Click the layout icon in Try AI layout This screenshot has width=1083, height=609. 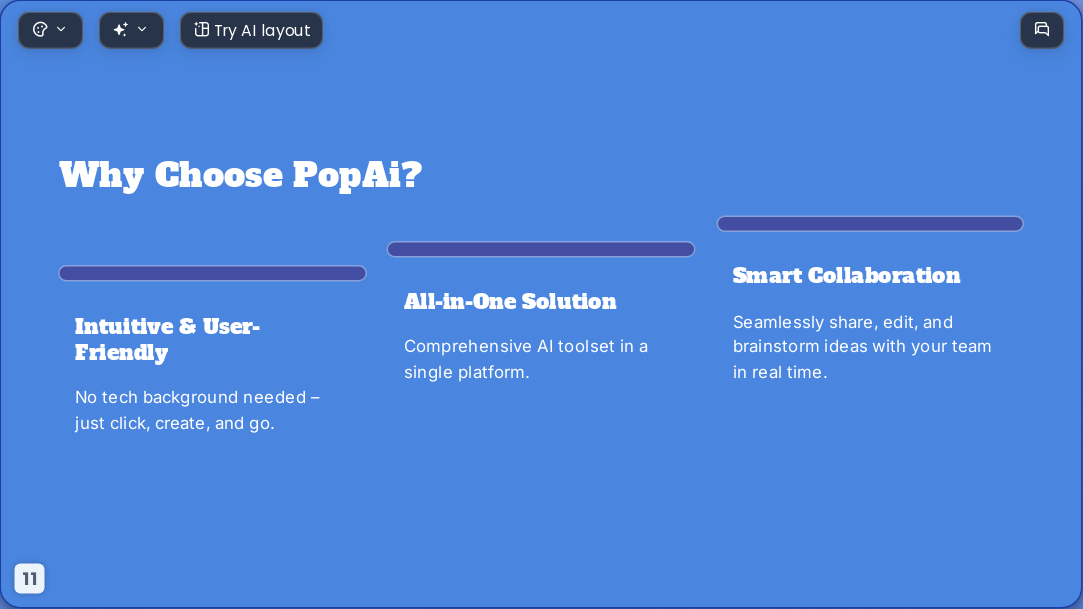[201, 30]
